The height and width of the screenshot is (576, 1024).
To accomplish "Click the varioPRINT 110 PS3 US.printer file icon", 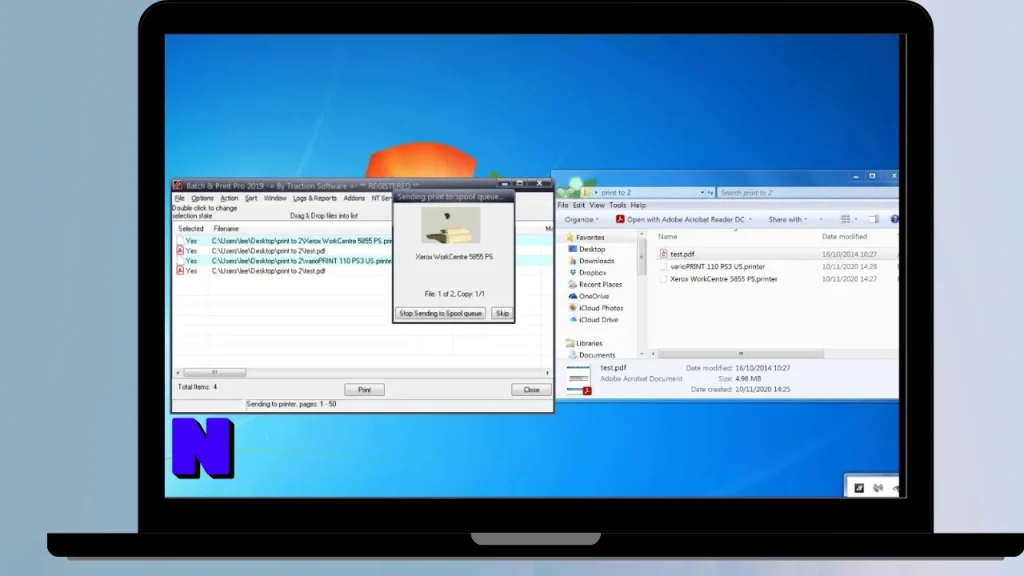I will (x=663, y=266).
